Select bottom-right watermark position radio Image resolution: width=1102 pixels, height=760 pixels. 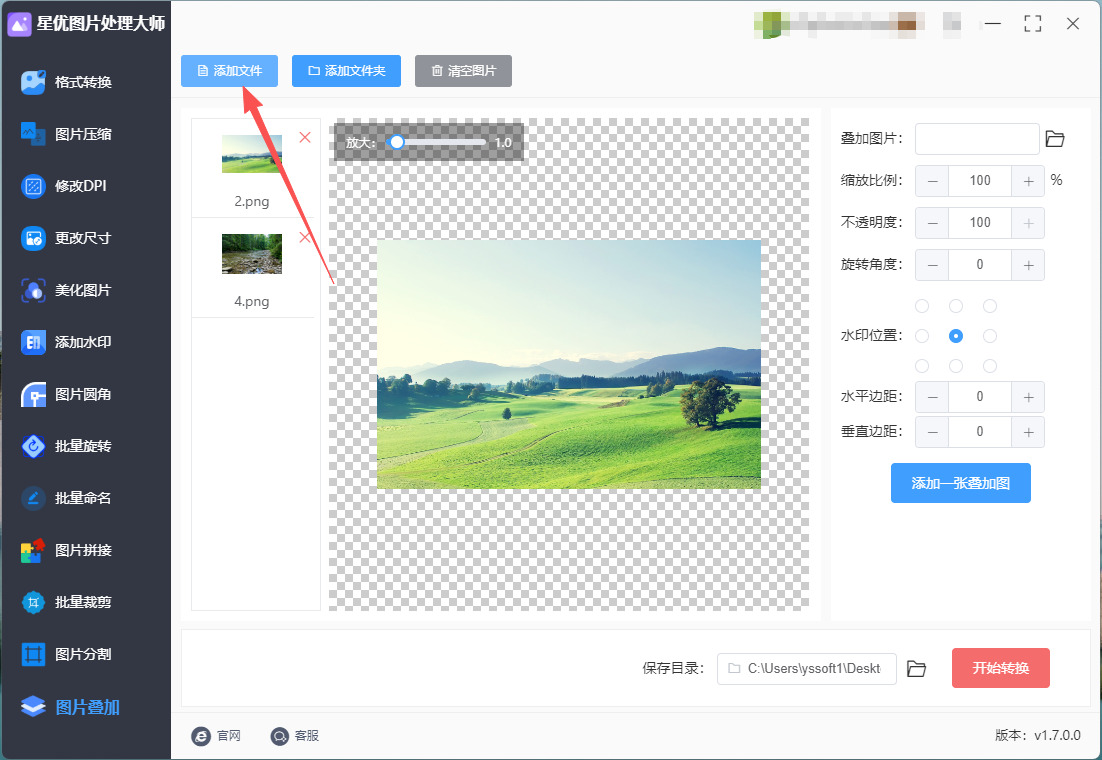pyautogui.click(x=990, y=366)
